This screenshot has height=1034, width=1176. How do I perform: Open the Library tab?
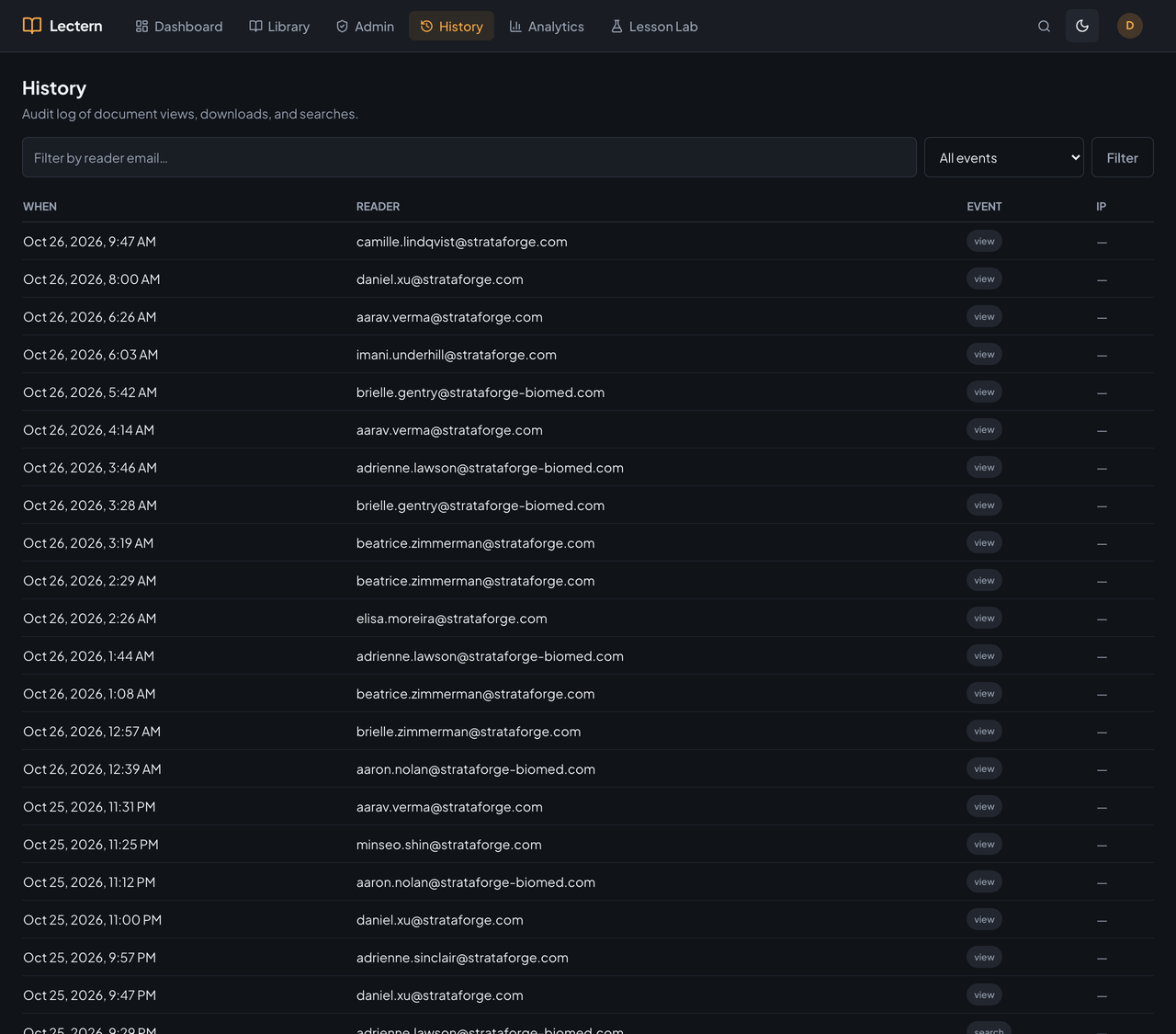pos(279,27)
